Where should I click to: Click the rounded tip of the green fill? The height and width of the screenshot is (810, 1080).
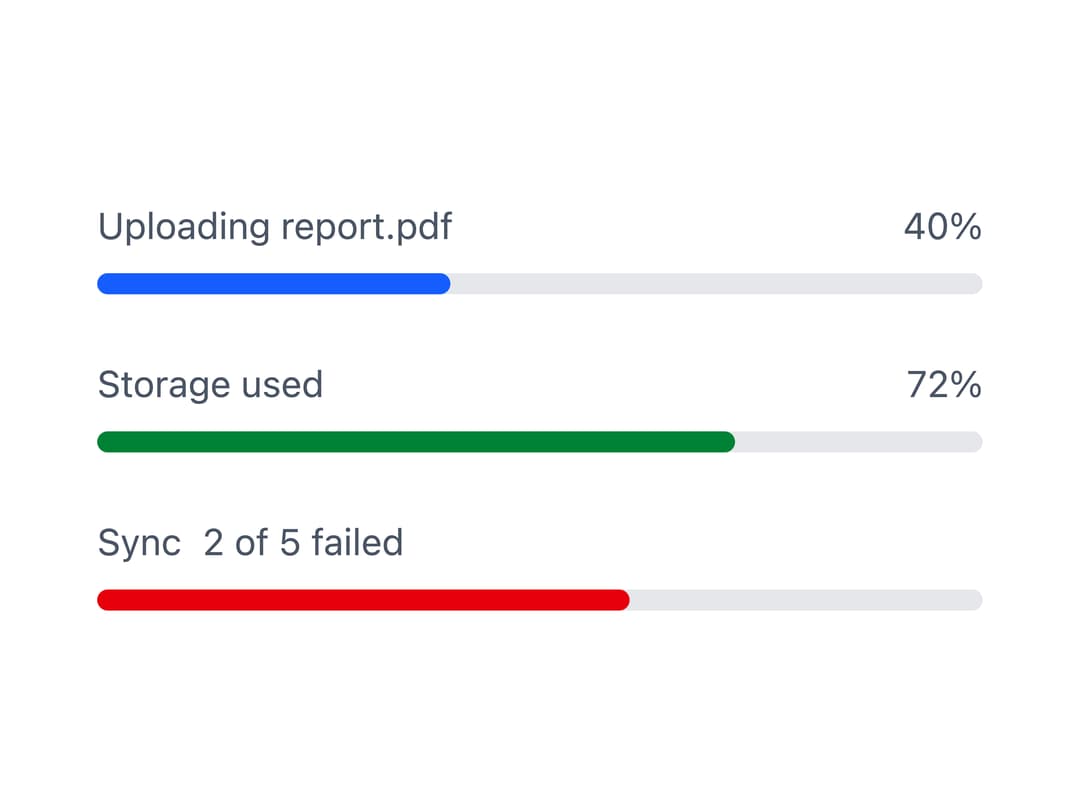pyautogui.click(x=729, y=442)
